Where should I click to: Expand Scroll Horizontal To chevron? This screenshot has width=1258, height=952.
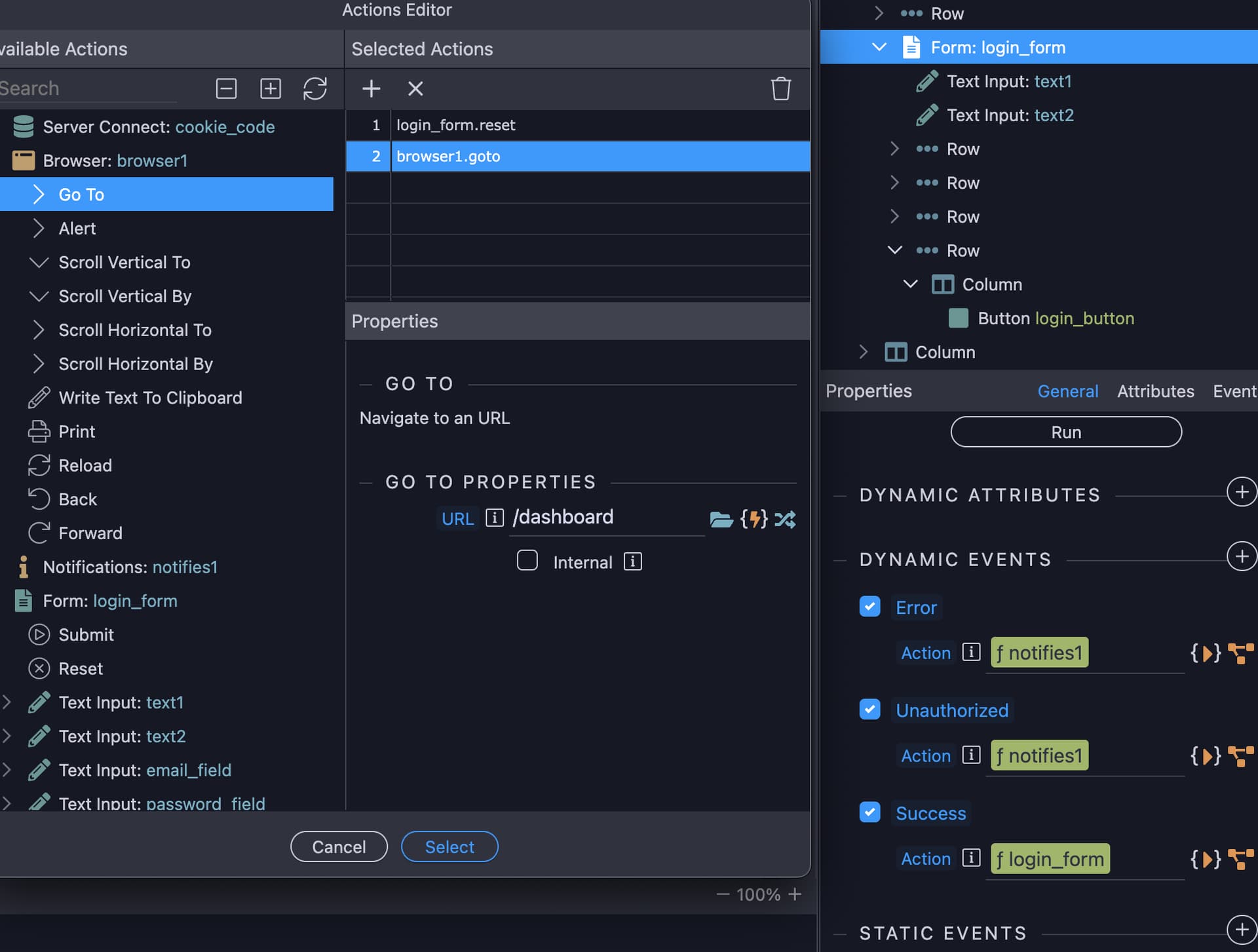(39, 330)
